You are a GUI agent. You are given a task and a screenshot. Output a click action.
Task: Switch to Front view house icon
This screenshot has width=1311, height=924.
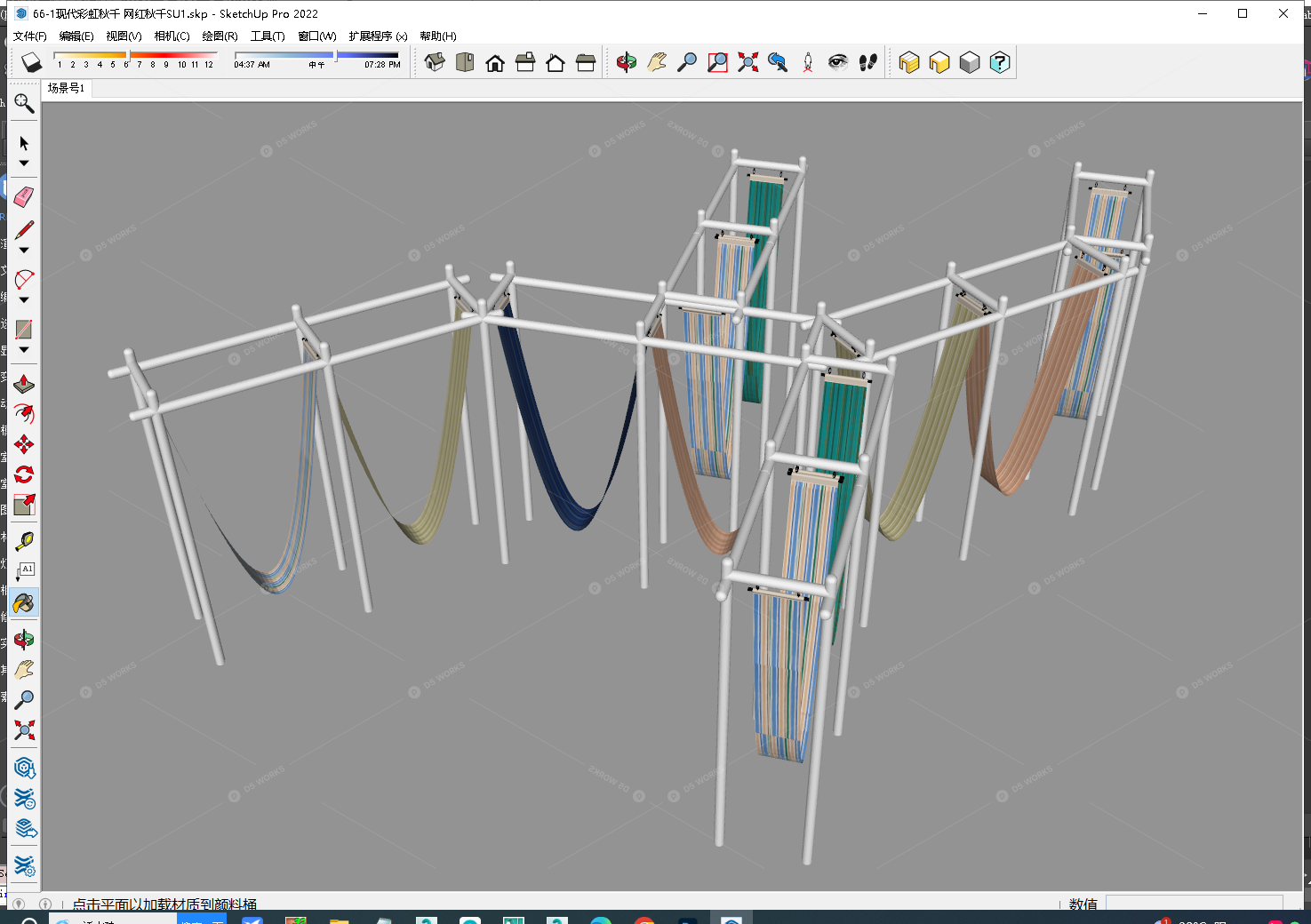click(x=495, y=62)
